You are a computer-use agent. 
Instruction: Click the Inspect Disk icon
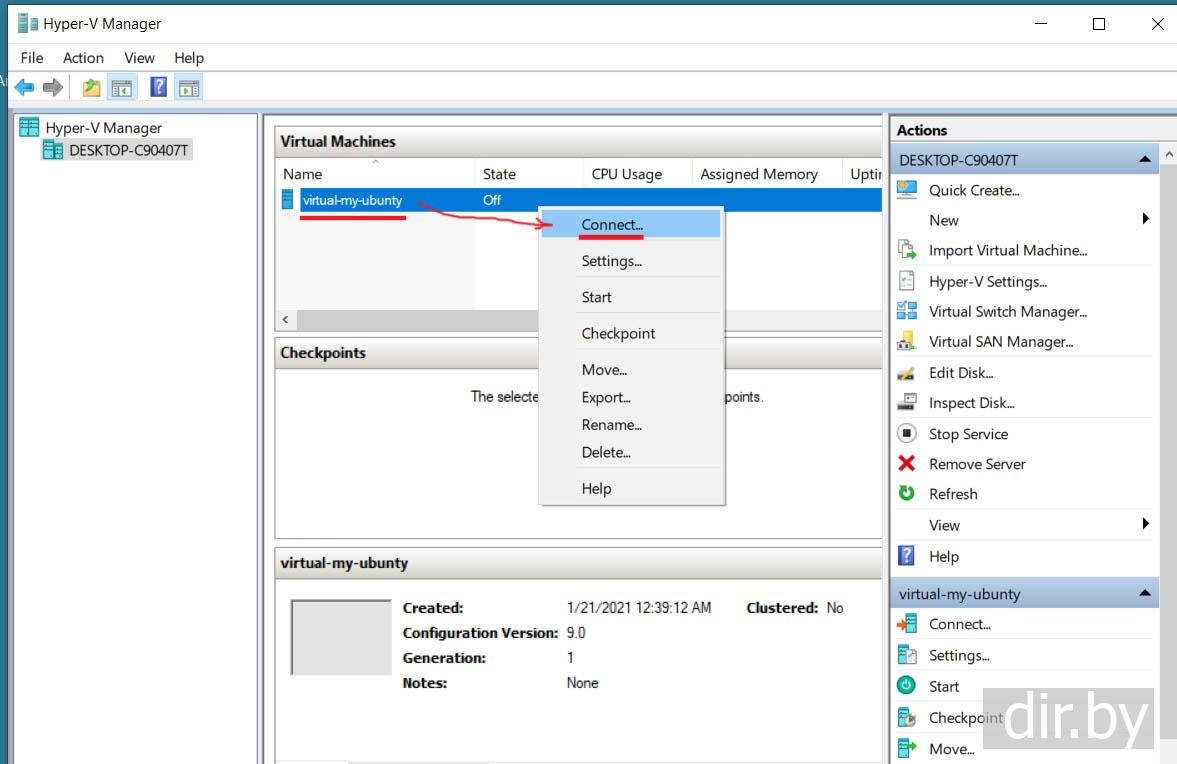point(907,403)
